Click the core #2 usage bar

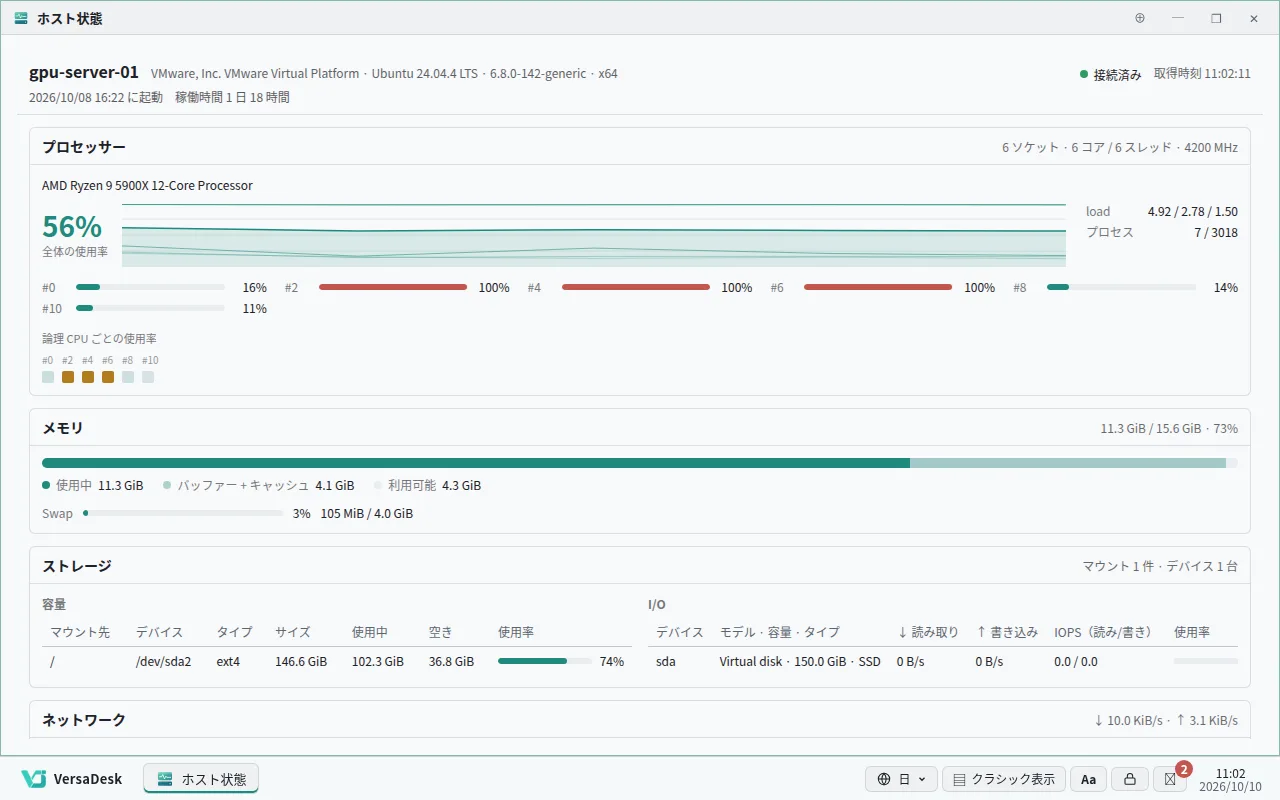tap(393, 287)
